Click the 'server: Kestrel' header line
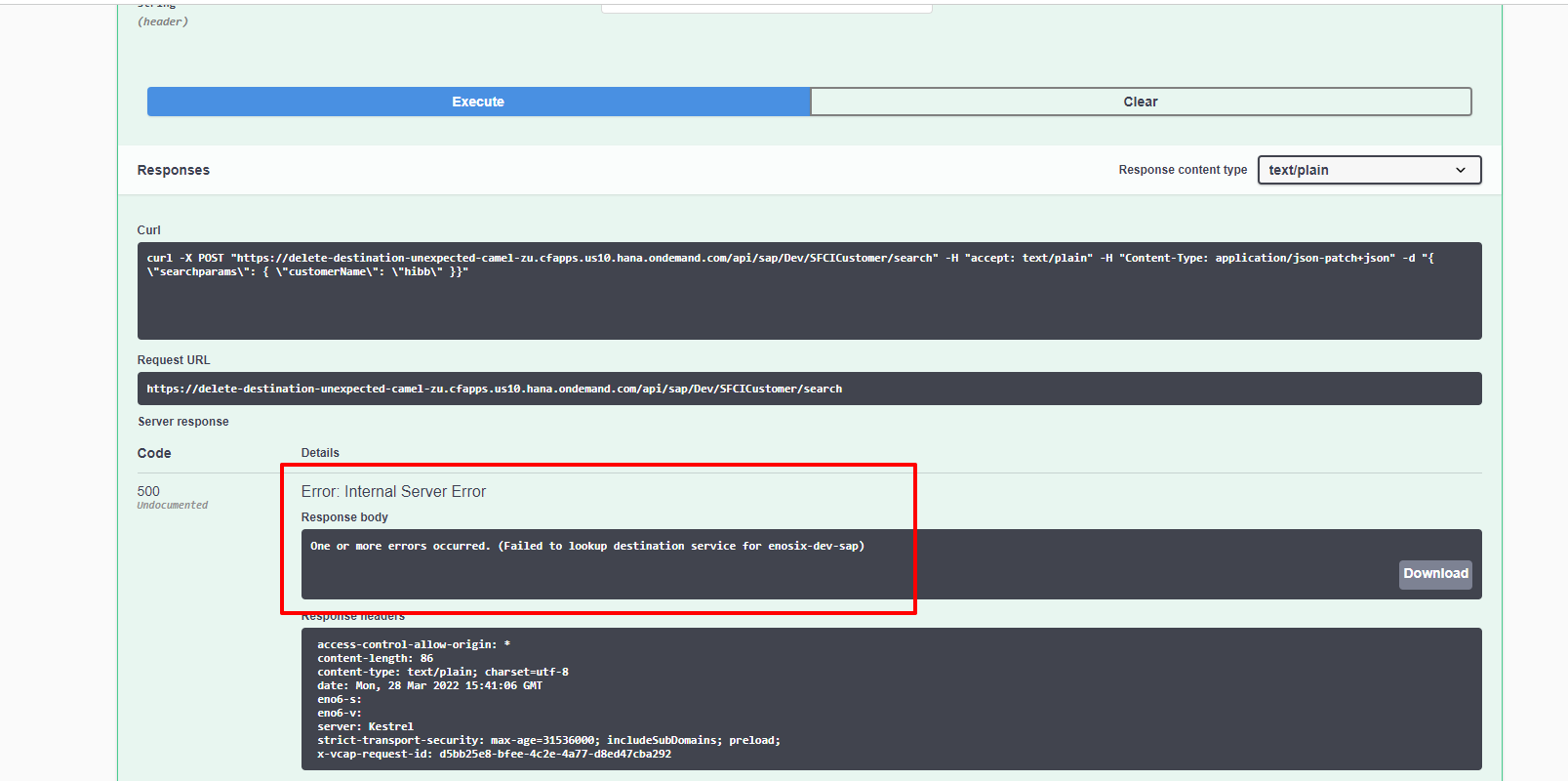1568x781 pixels. (365, 726)
